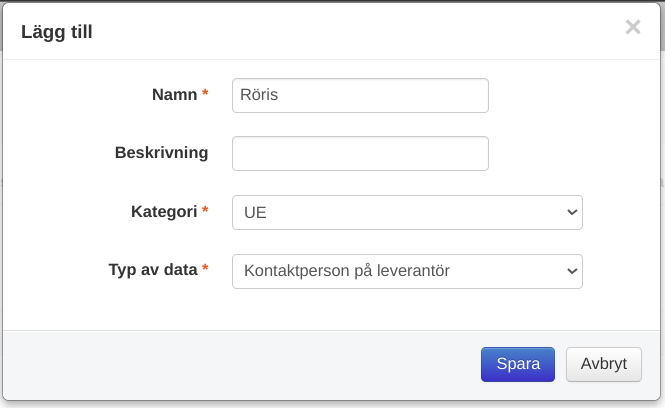Click the Typ av data label
Image resolution: width=665 pixels, height=408 pixels.
point(153,269)
